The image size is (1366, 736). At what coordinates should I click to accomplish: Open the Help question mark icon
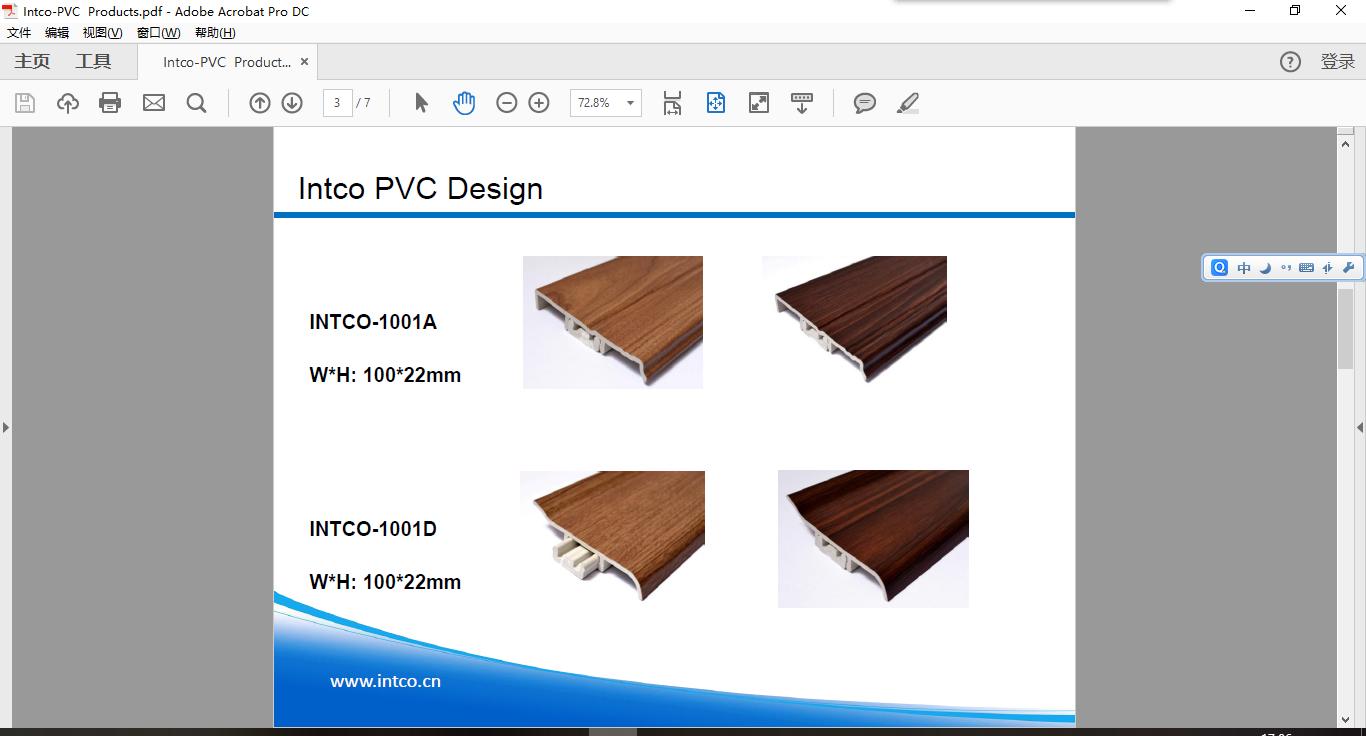(x=1290, y=62)
